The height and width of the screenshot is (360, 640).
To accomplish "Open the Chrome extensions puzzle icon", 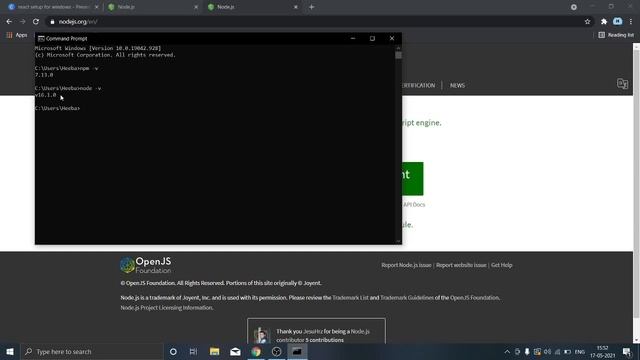I will coord(604,22).
